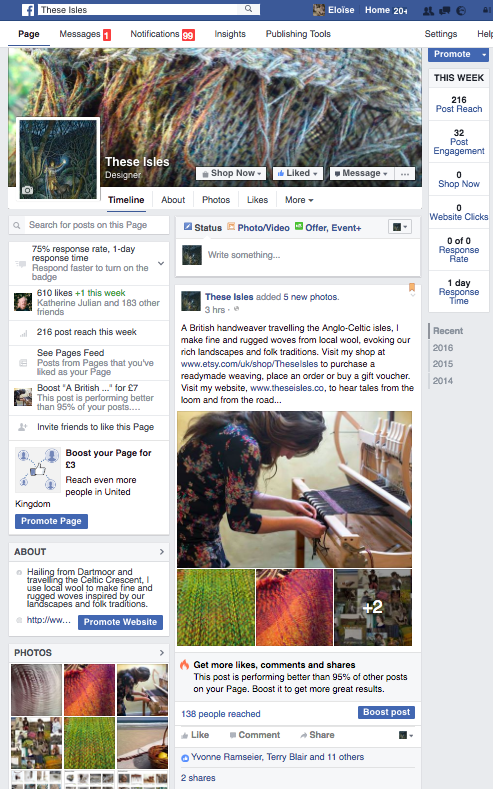The image size is (493, 789).
Task: Open the posting identity selector in composer
Action: pyautogui.click(x=400, y=227)
